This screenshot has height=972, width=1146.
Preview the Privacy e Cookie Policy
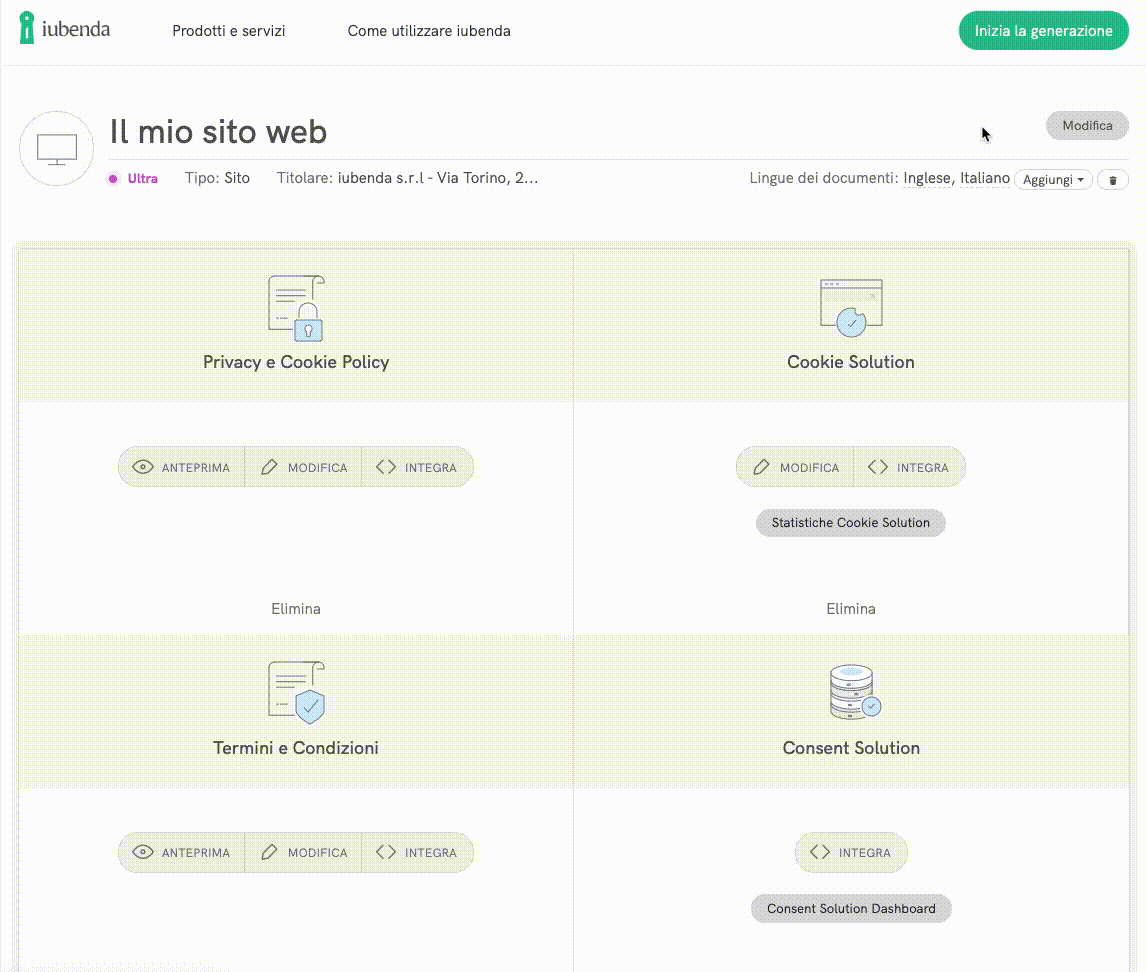182,467
